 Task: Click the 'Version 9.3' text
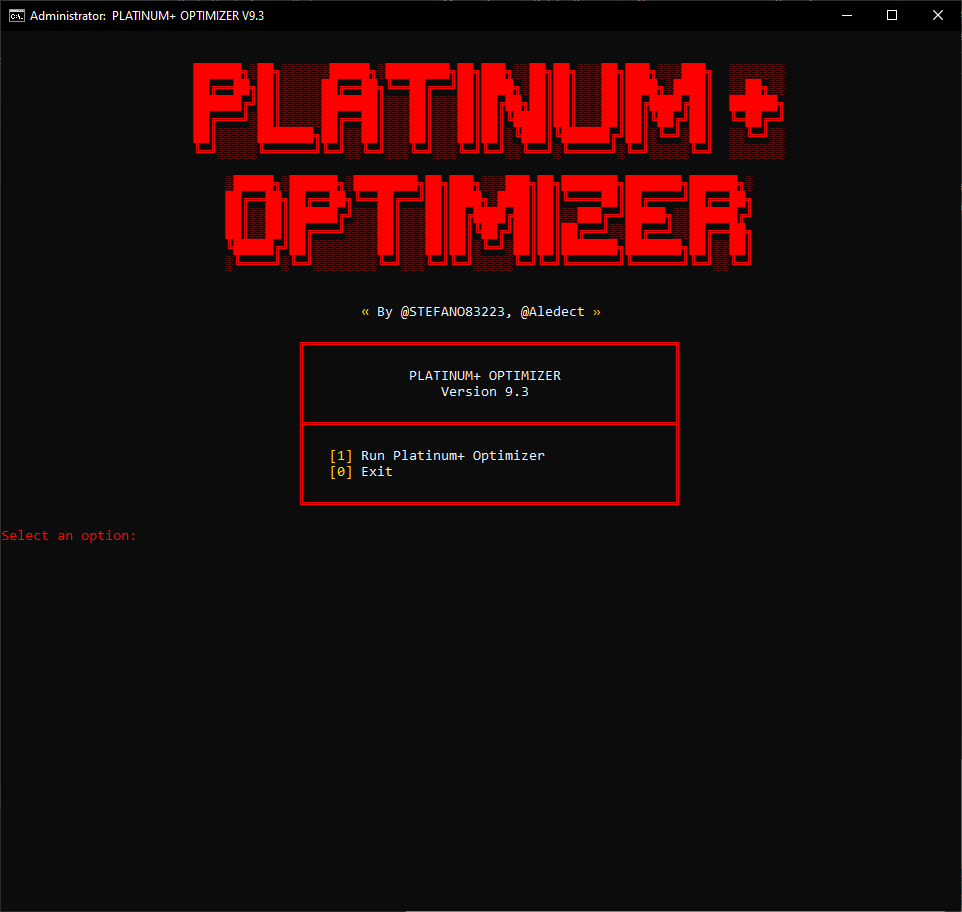point(485,392)
